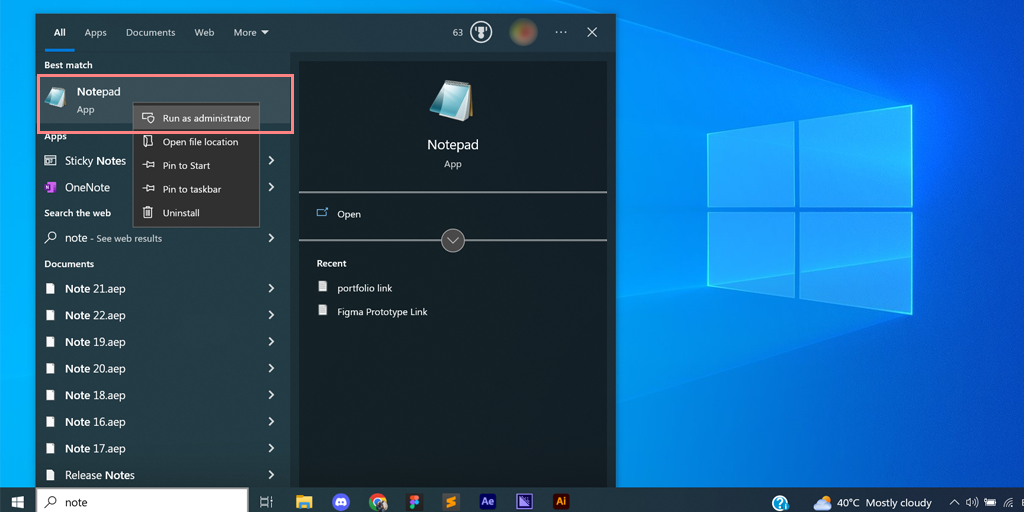
Task: Launch Media Encoder from the taskbar
Action: click(524, 502)
